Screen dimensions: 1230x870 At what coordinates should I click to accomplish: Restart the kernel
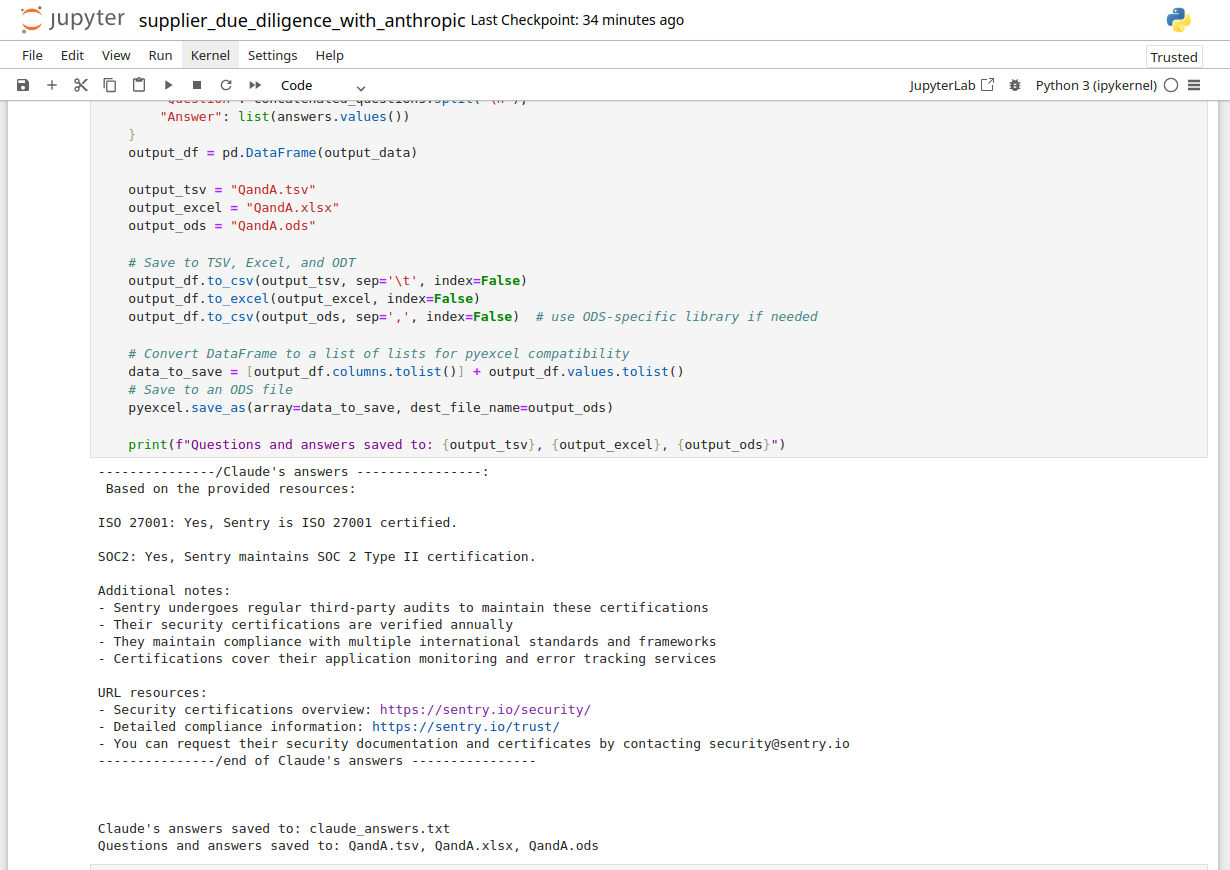[x=226, y=86]
